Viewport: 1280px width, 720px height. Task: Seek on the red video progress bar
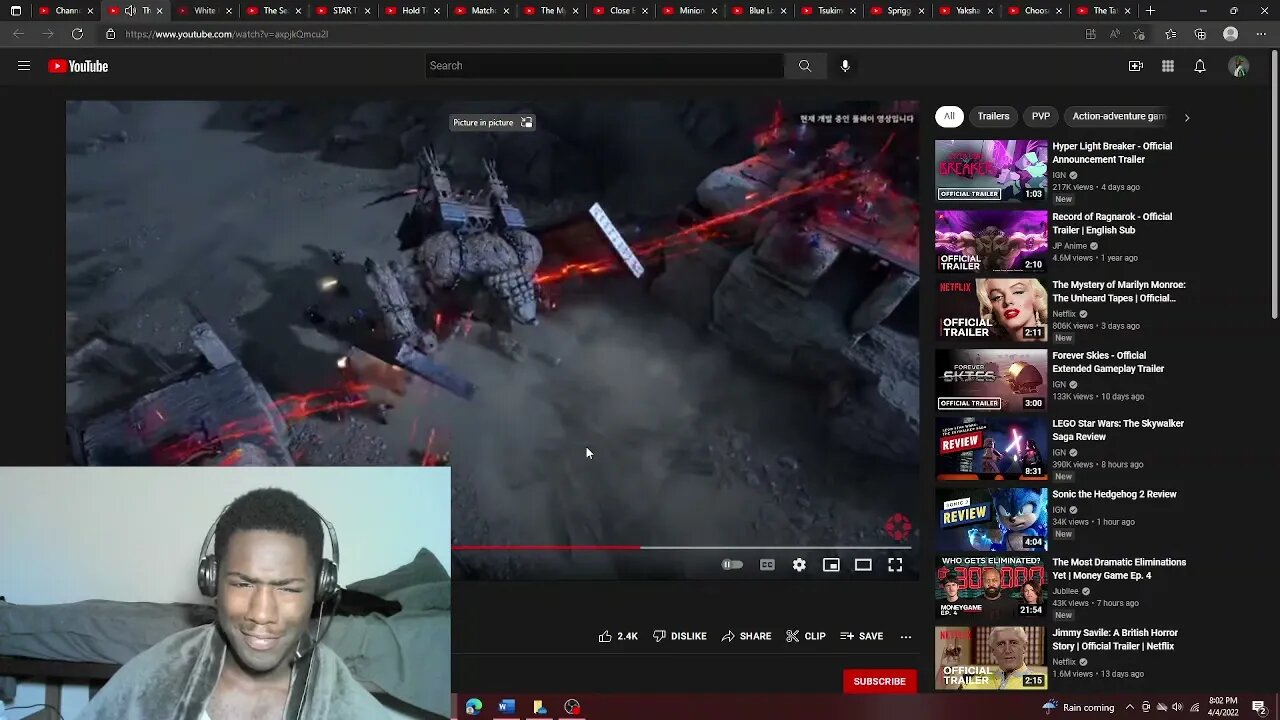click(545, 547)
